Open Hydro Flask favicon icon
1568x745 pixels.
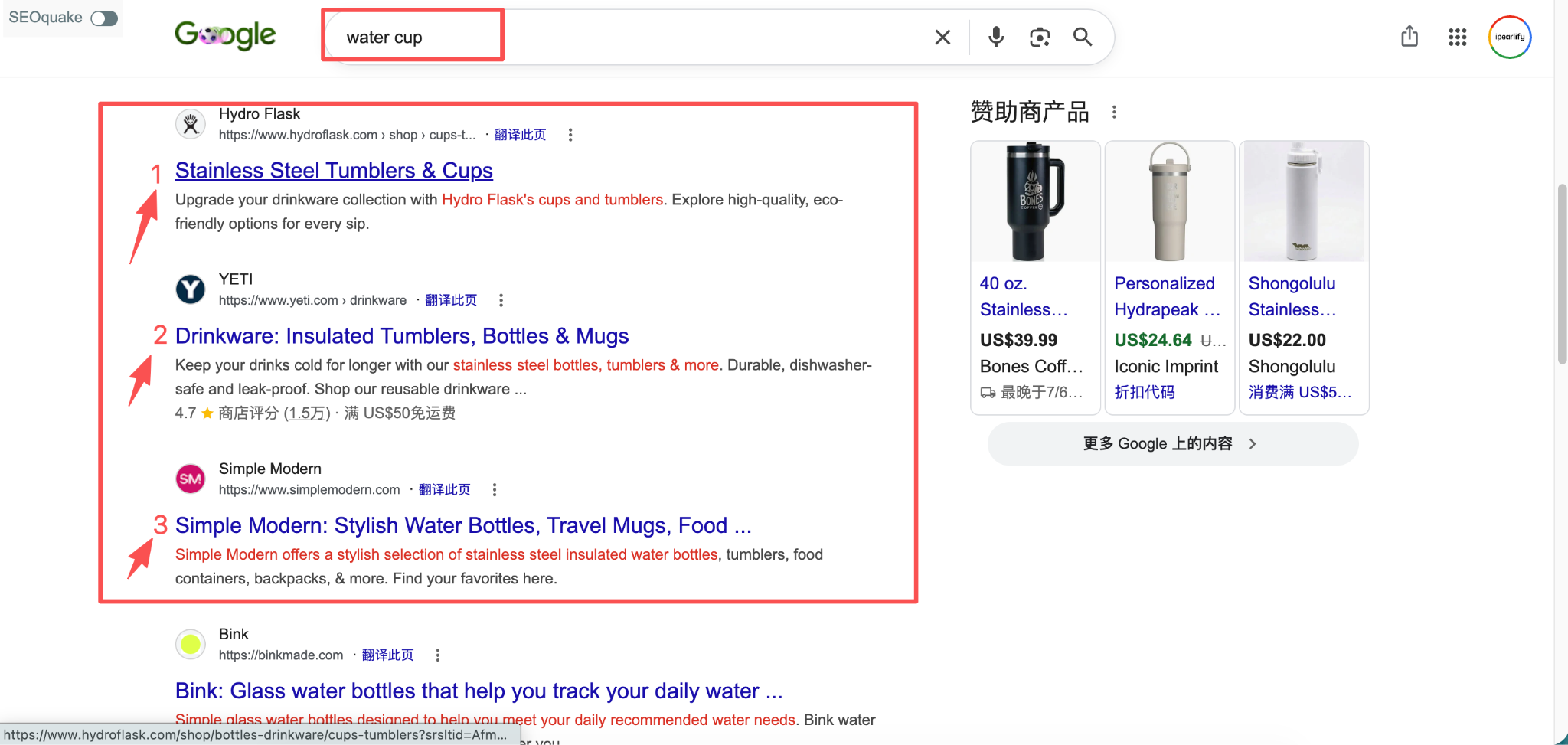191,123
